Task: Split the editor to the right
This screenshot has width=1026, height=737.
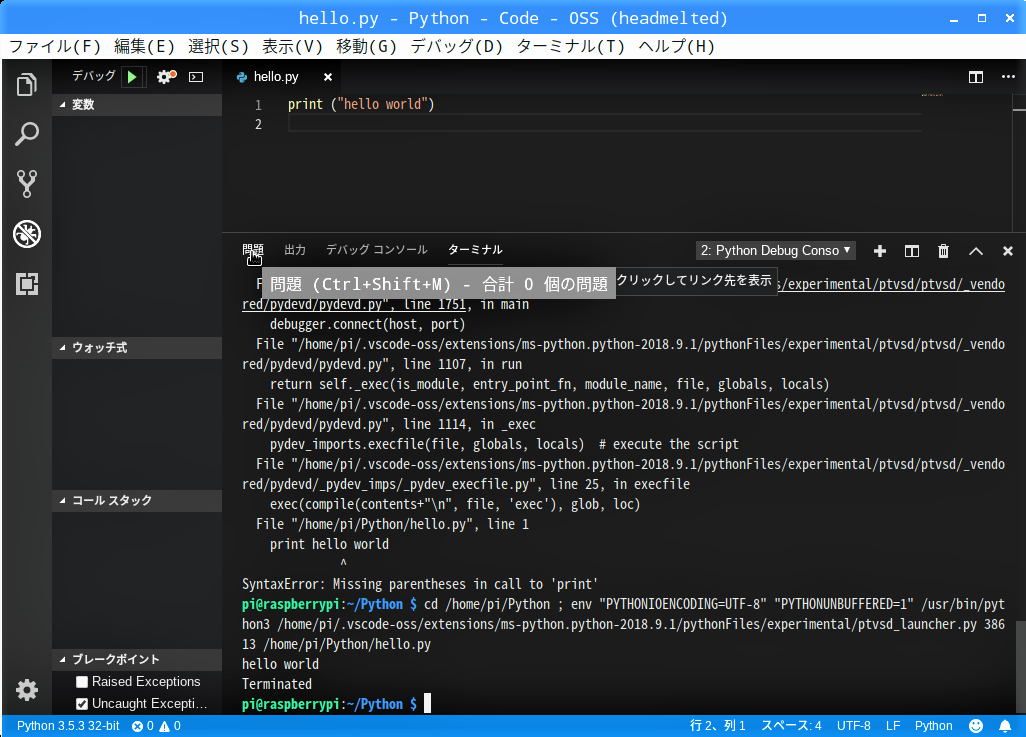Action: [x=976, y=77]
